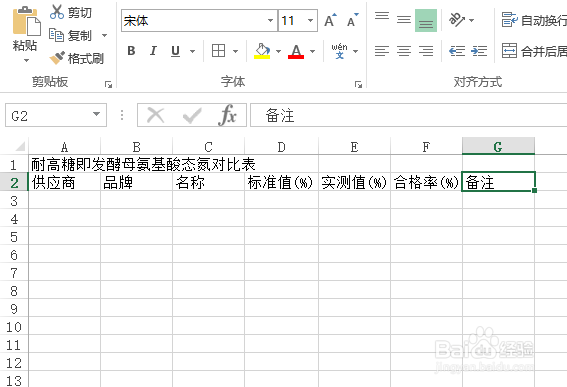The height and width of the screenshot is (387, 567).
Task: Apply the red font color A
Action: pos(296,51)
